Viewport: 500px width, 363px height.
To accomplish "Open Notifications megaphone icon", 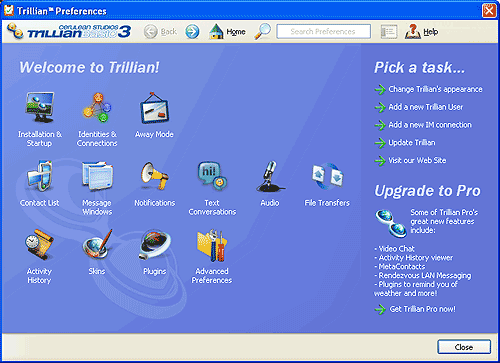I will click(x=154, y=176).
